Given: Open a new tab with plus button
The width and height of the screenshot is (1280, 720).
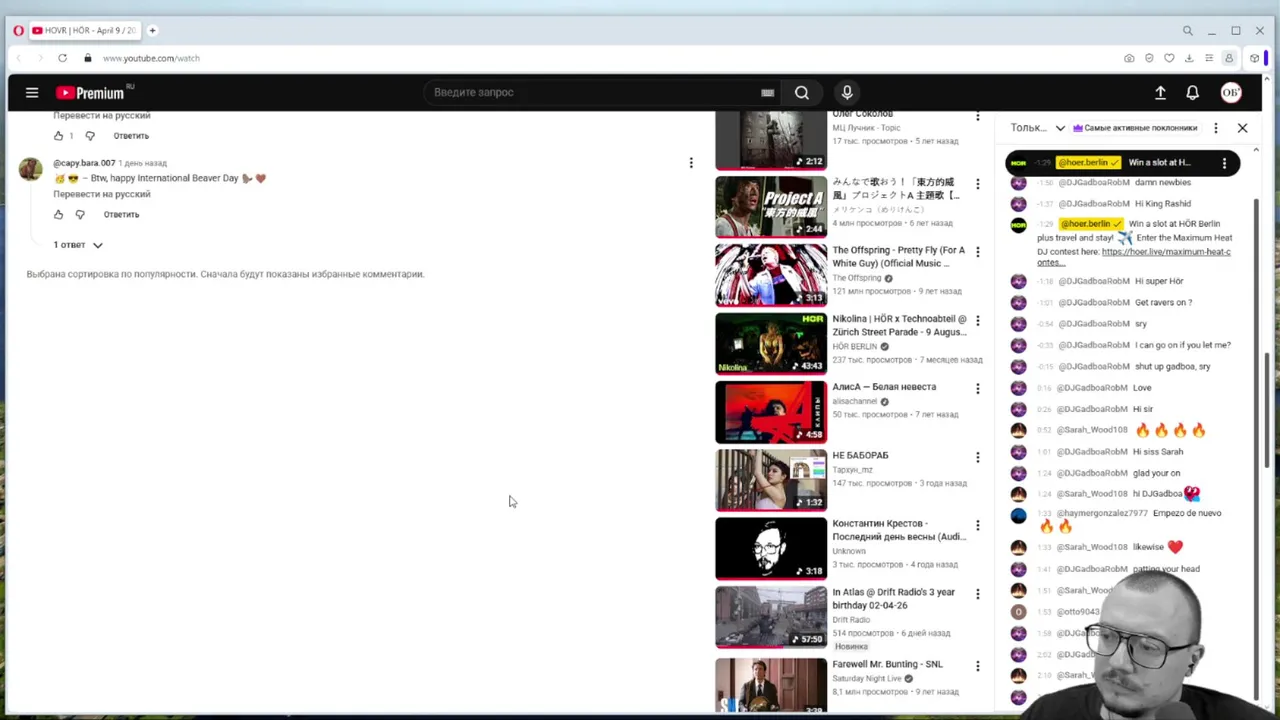Looking at the screenshot, I should [152, 31].
